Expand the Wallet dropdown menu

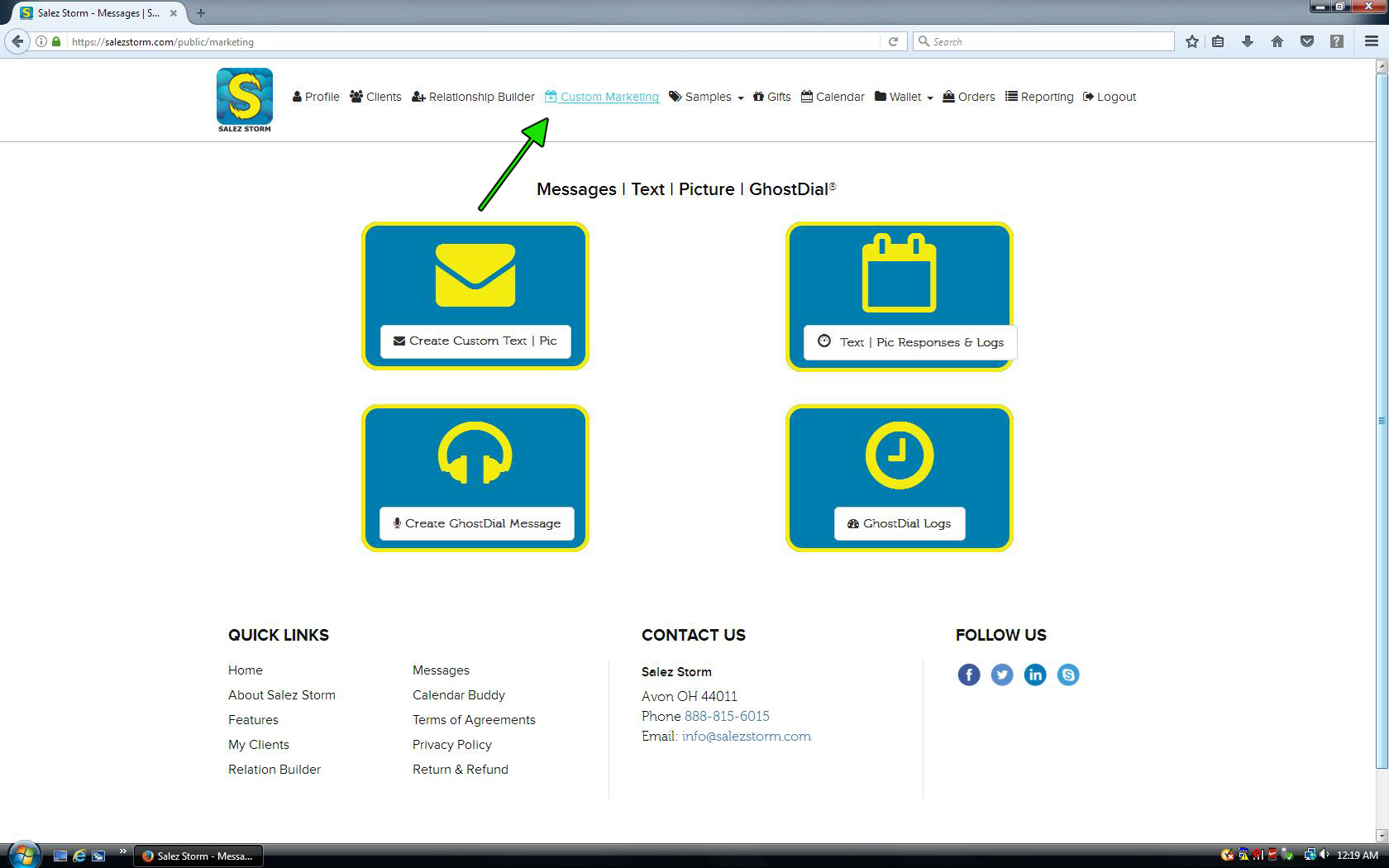pyautogui.click(x=905, y=97)
